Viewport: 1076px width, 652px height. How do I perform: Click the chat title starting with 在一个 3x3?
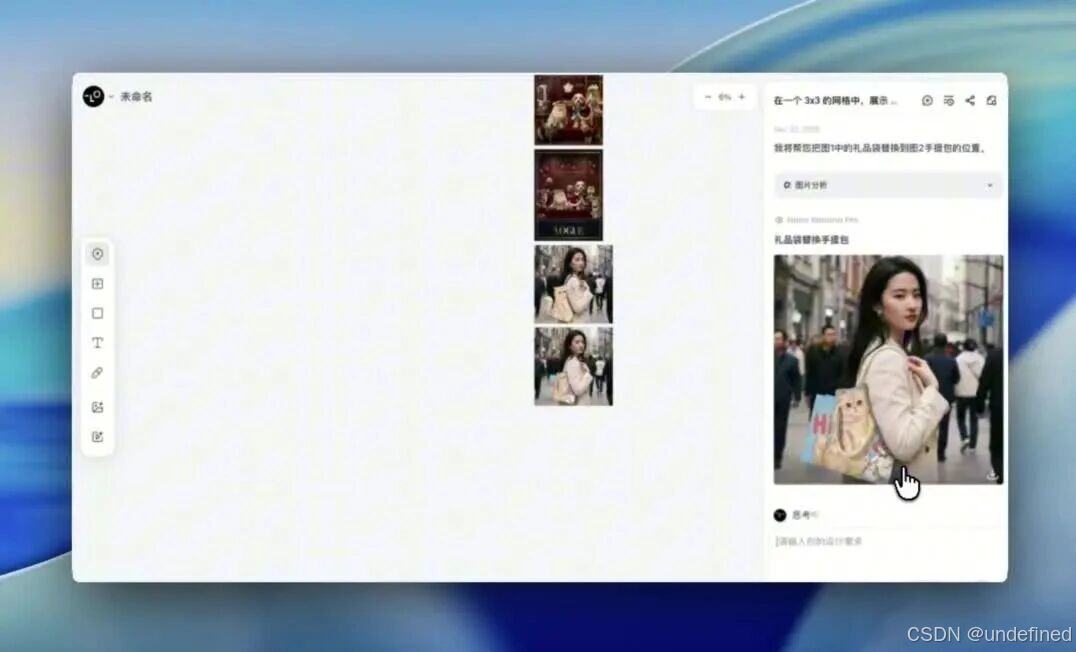835,100
